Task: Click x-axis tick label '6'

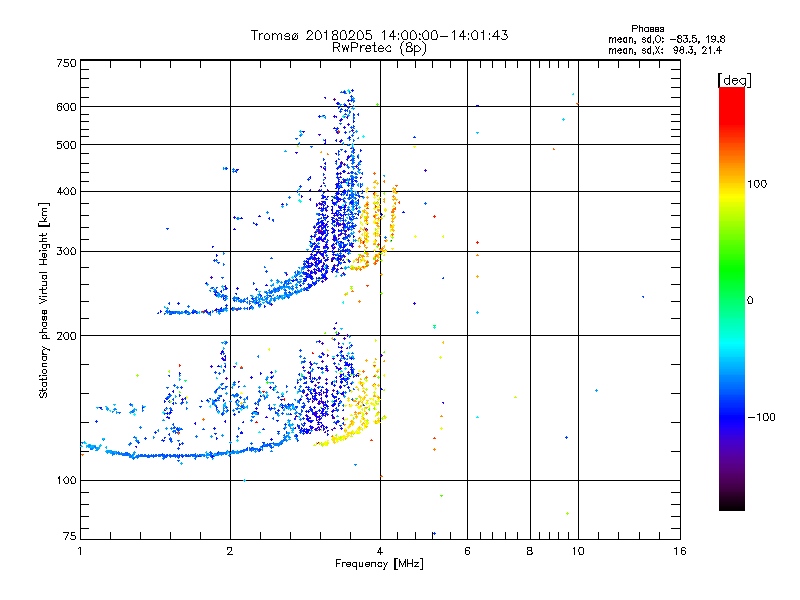Action: point(467,551)
